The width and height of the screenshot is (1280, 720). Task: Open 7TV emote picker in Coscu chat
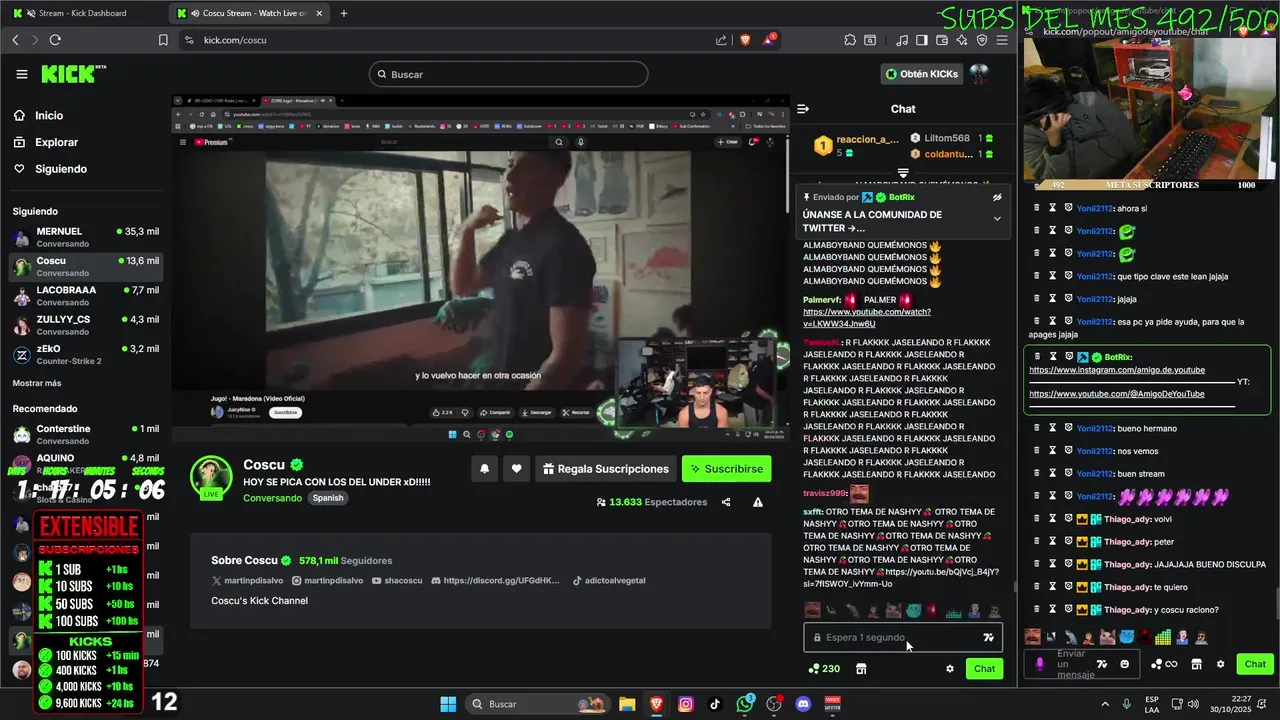point(989,637)
